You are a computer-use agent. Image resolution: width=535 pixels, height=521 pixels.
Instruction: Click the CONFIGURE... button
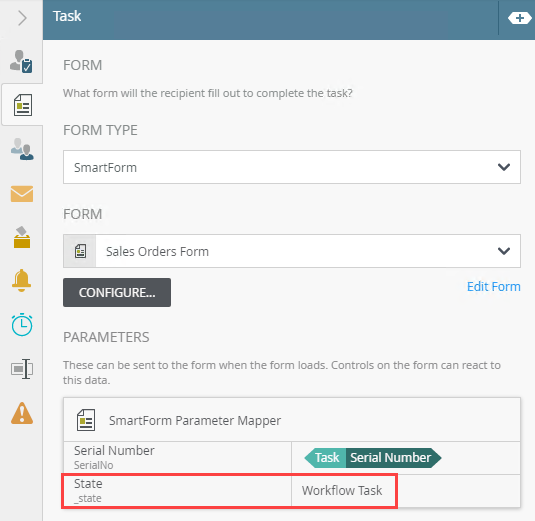pyautogui.click(x=117, y=292)
